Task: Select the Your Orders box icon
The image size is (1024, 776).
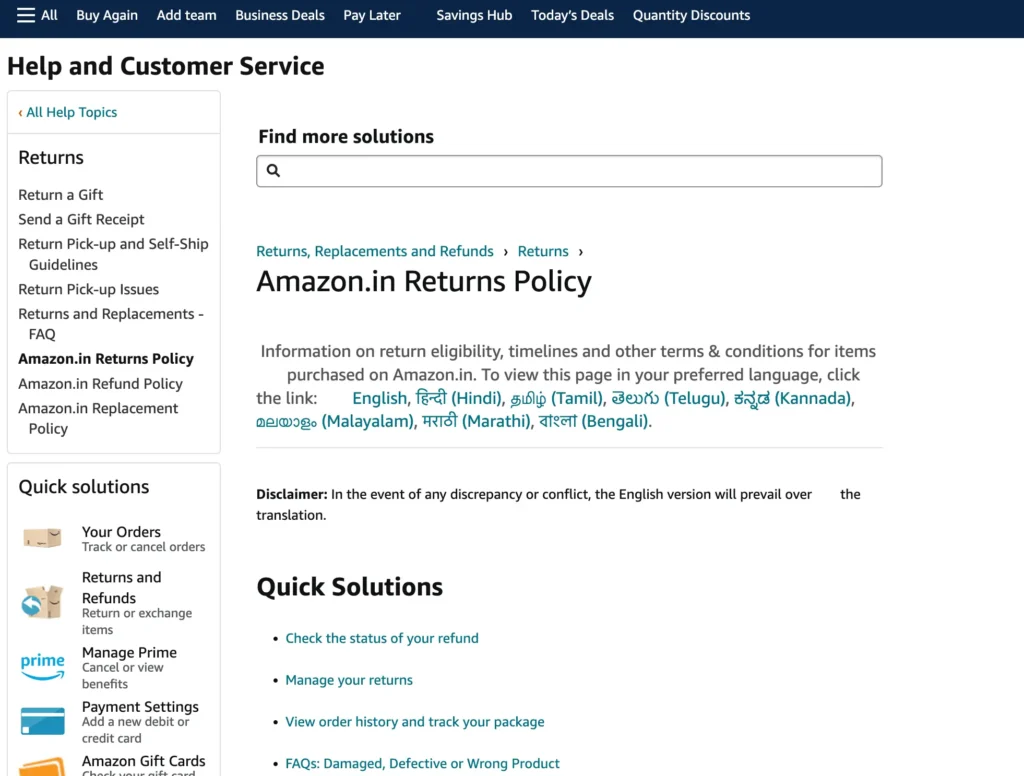Action: pos(41,539)
